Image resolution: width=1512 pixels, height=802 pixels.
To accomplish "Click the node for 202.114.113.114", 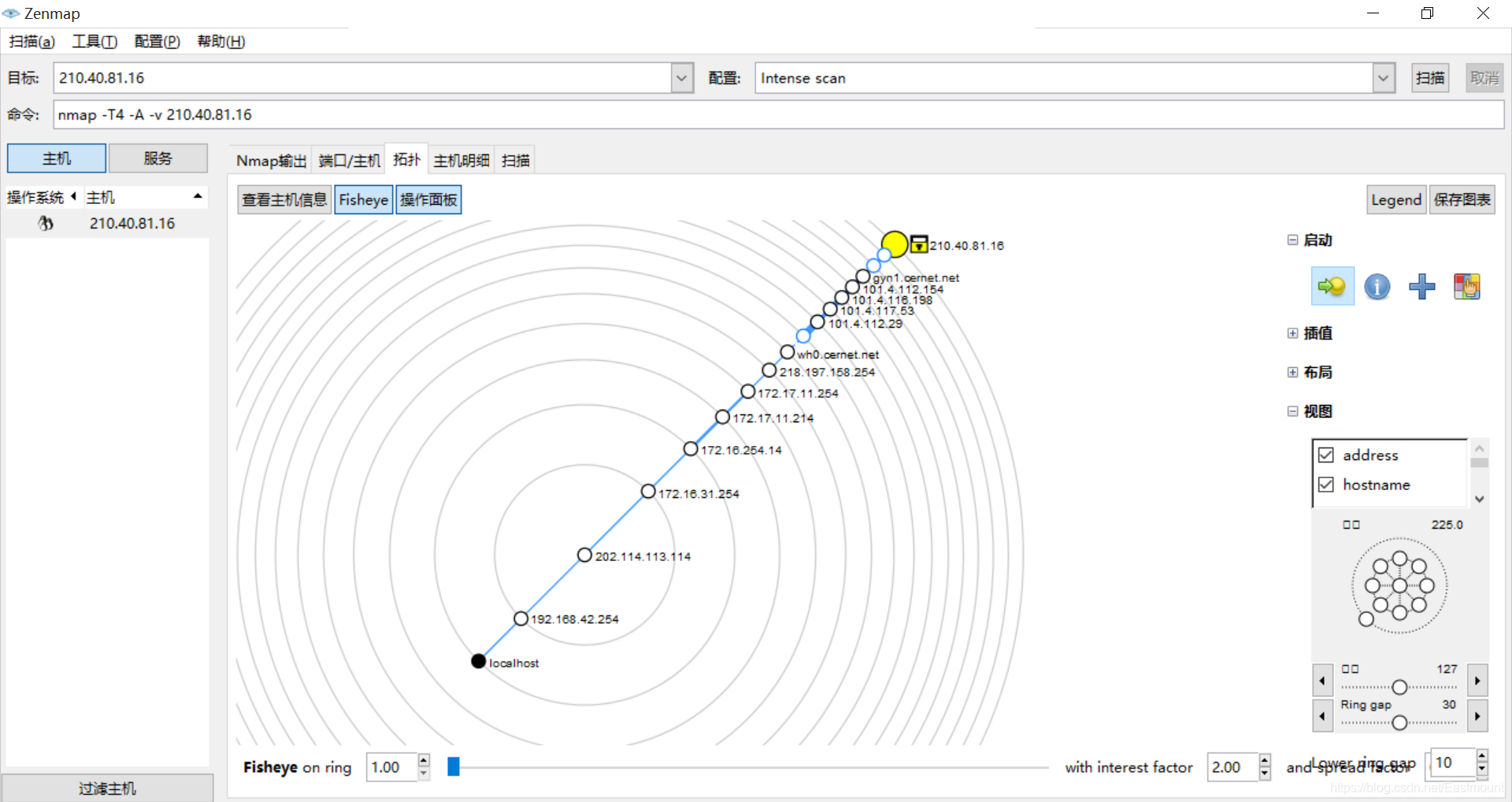I will pyautogui.click(x=584, y=555).
